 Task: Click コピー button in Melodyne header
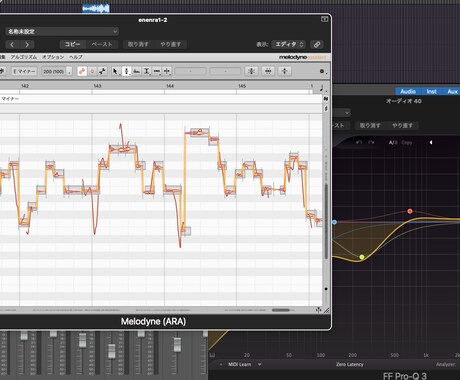pyautogui.click(x=73, y=44)
